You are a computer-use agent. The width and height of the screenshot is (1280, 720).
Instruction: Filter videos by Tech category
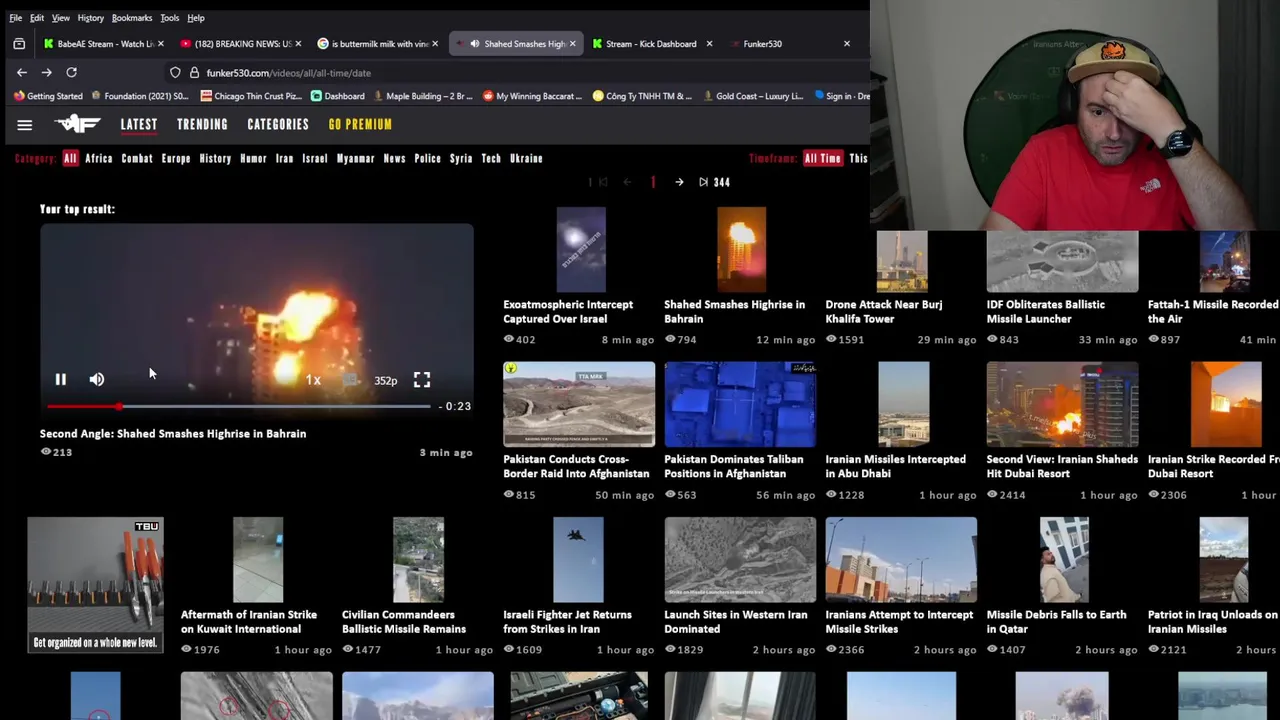coord(491,158)
